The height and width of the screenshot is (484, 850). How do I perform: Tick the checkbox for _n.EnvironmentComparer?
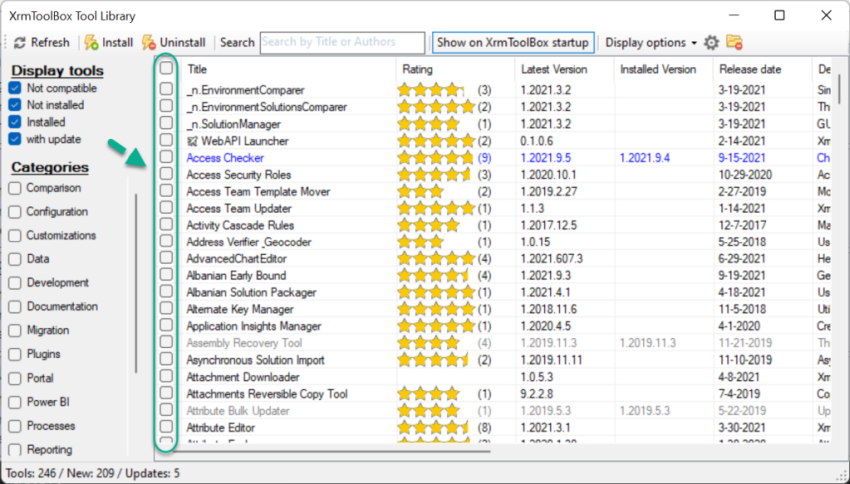coord(166,89)
